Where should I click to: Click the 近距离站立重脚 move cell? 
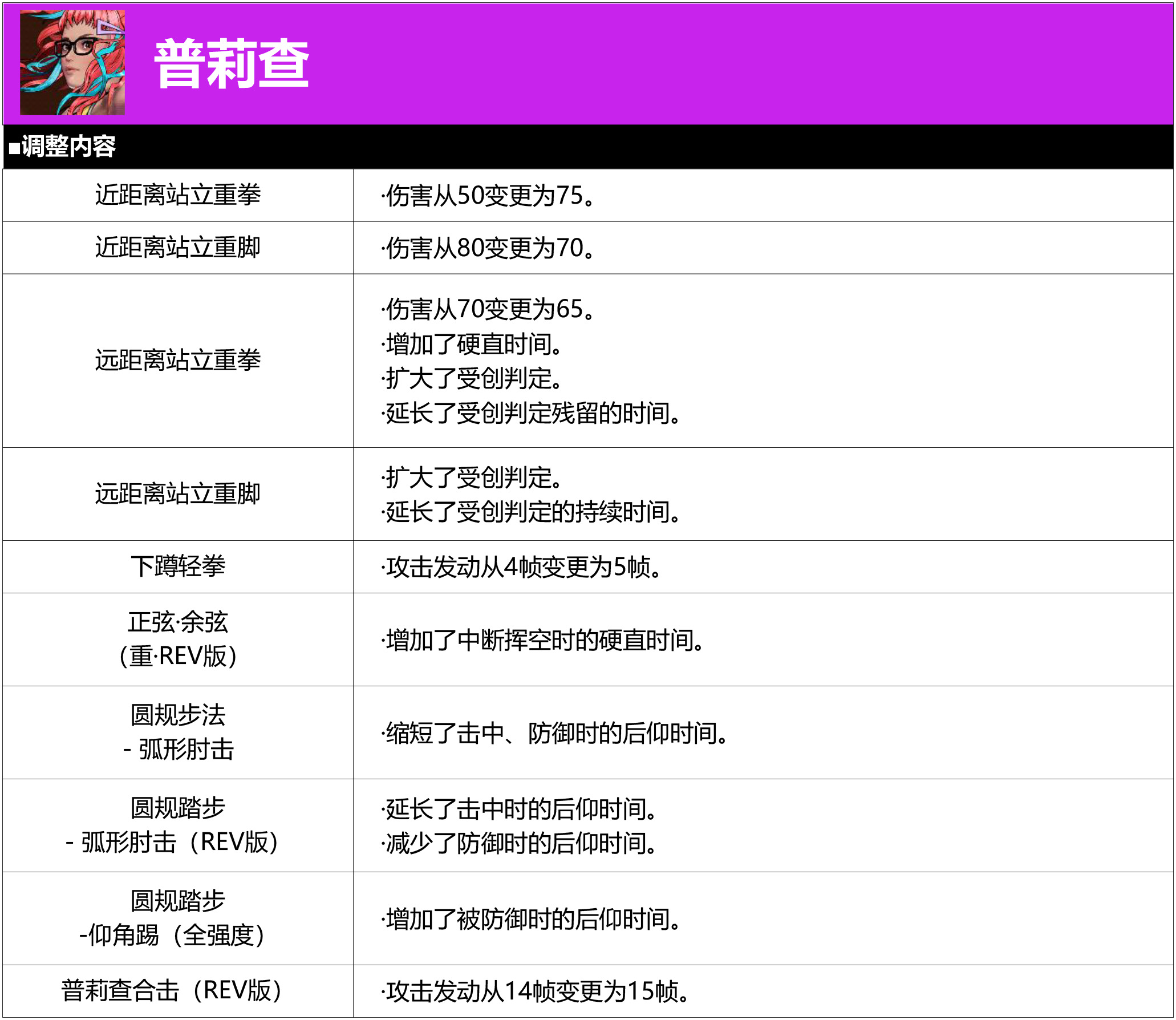point(178,248)
